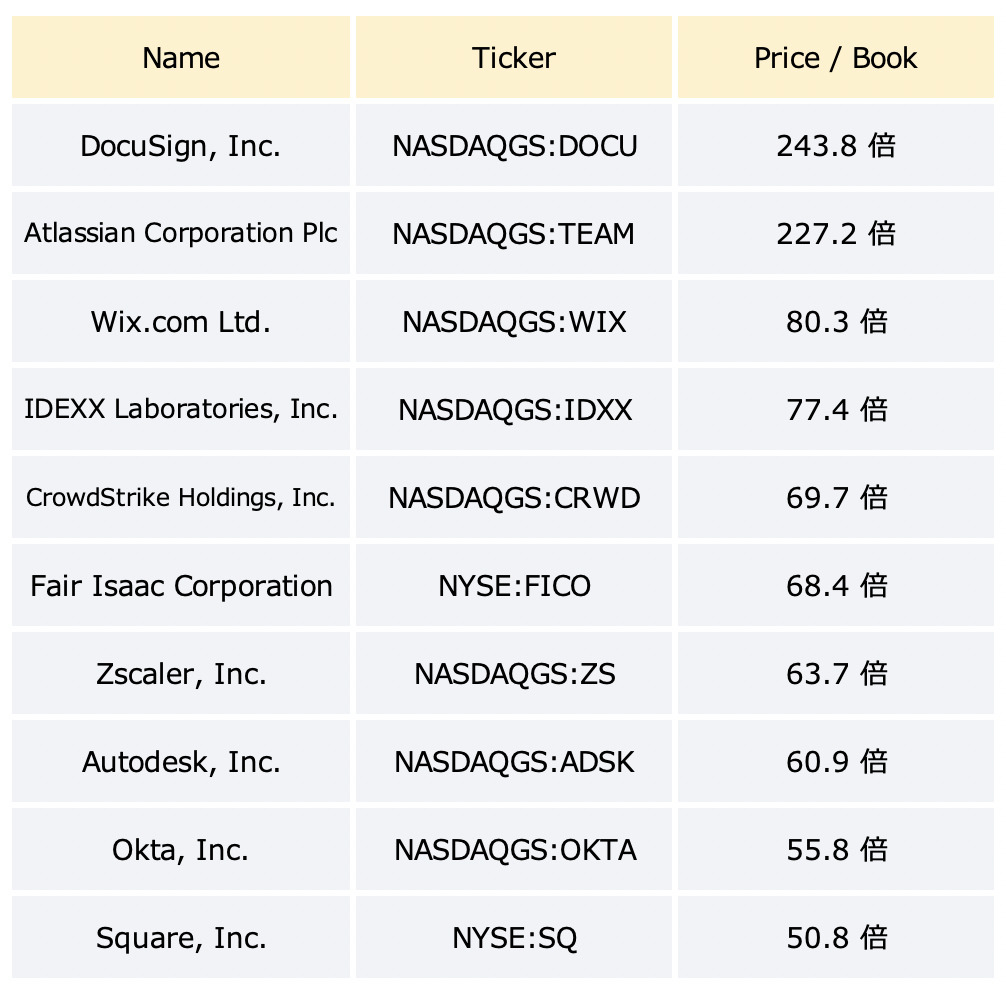Select the Square, Inc. name cell
Image resolution: width=1006 pixels, height=992 pixels.
pos(181,937)
